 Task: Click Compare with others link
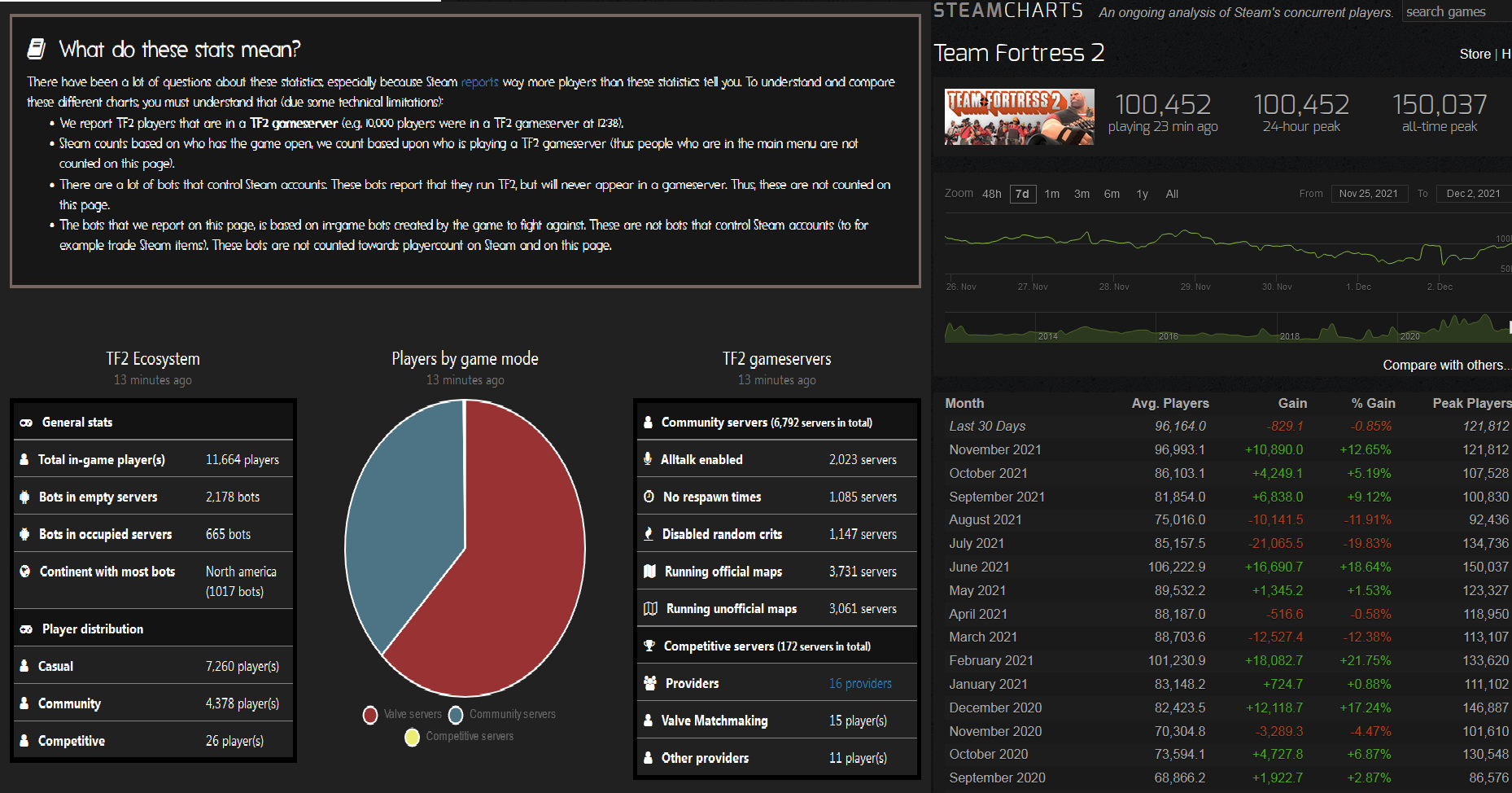(x=1447, y=365)
